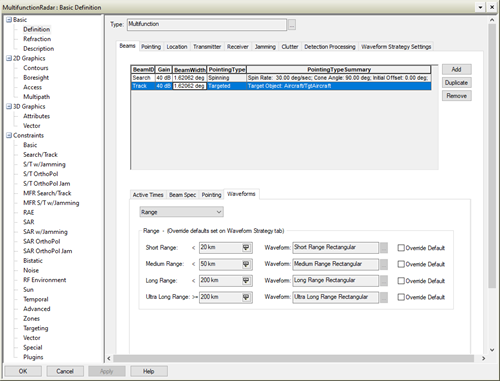500x381 pixels.
Task: Enable Override Default for Ultra Long Range
Action: tap(401, 297)
